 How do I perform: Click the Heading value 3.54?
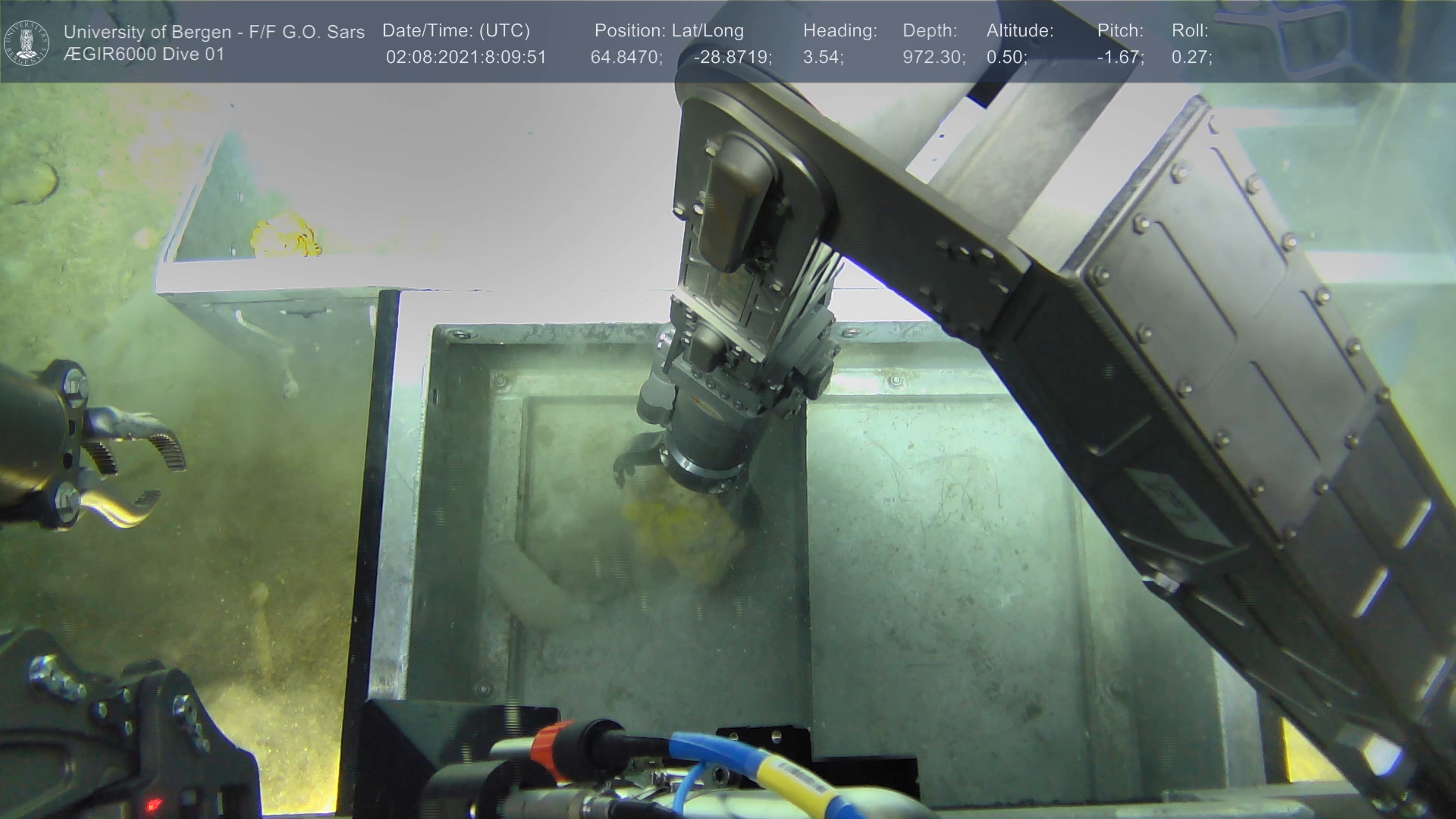[x=823, y=58]
